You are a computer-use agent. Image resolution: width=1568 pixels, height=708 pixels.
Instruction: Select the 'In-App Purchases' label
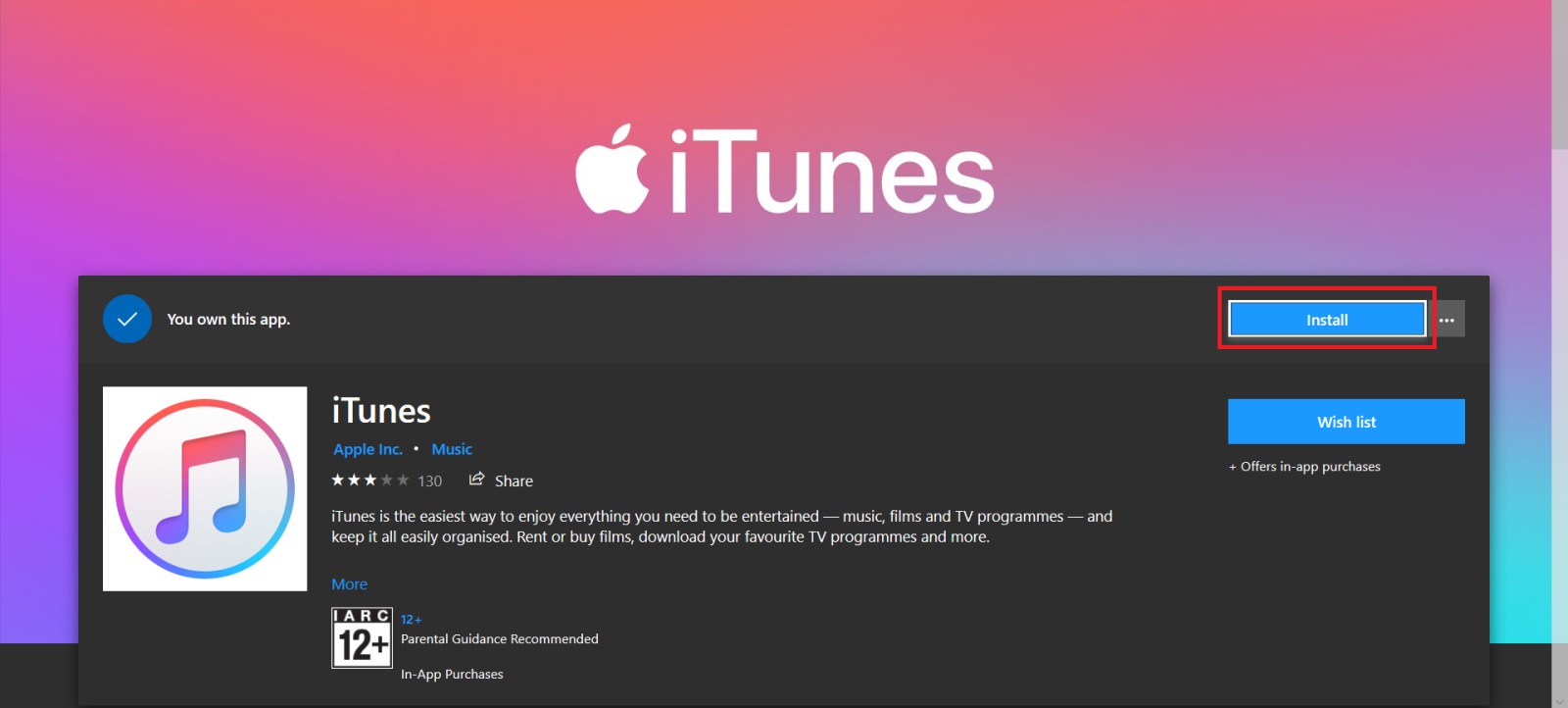coord(452,675)
